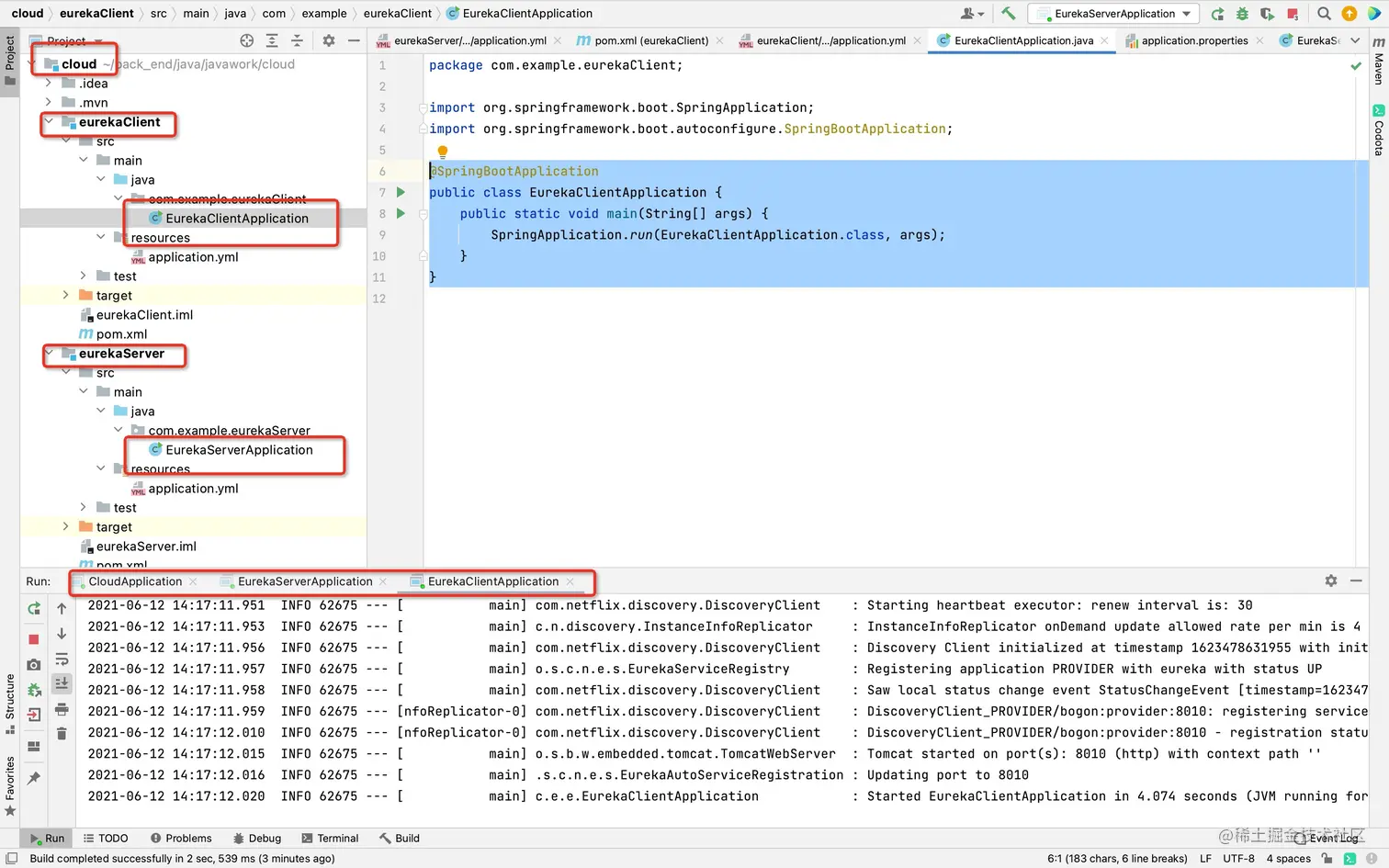This screenshot has height=868, width=1389.
Task: Open the EurekaServerApplication run configuration dropdown
Action: point(1114,14)
